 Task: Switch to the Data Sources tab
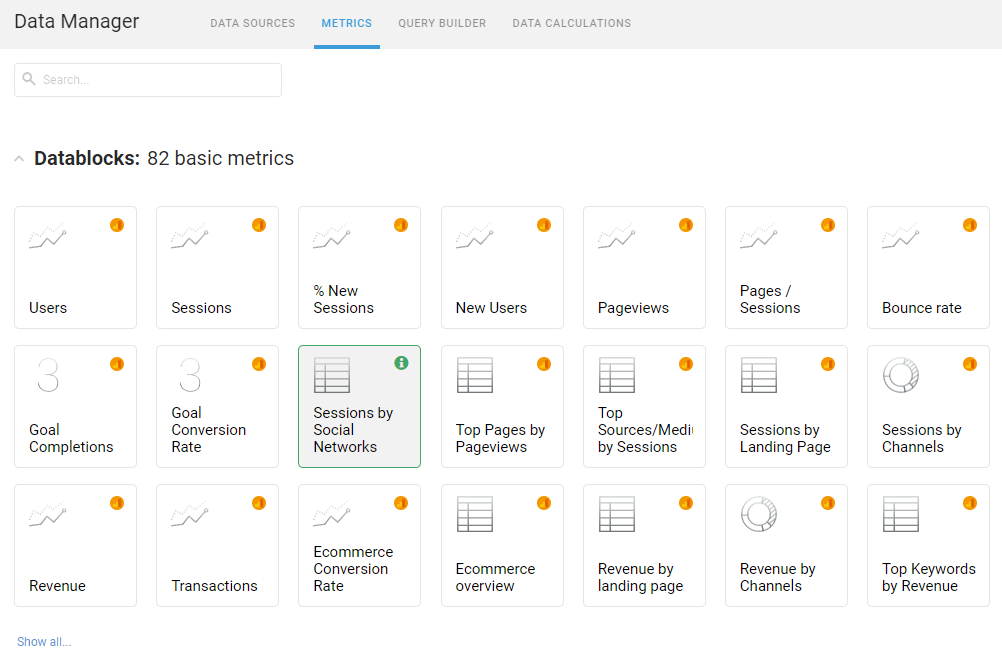point(252,23)
